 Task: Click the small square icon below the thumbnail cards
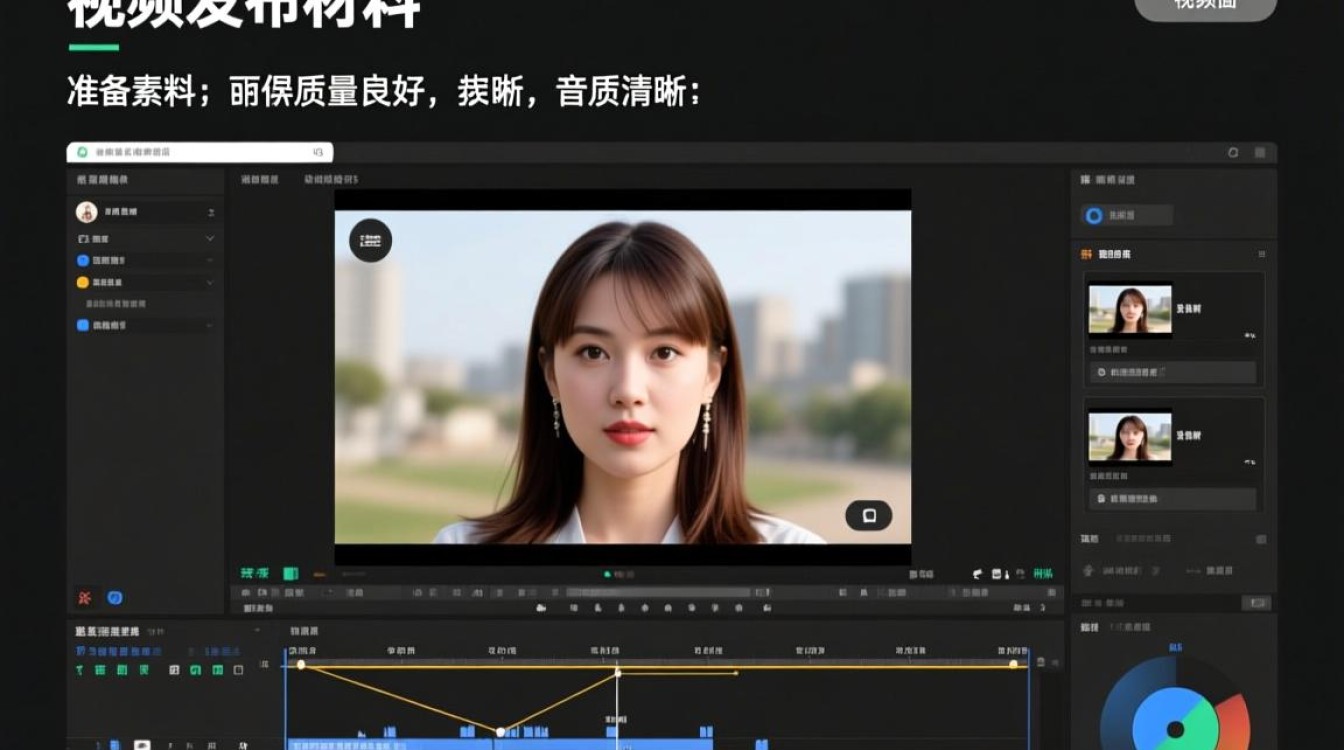pos(1261,539)
